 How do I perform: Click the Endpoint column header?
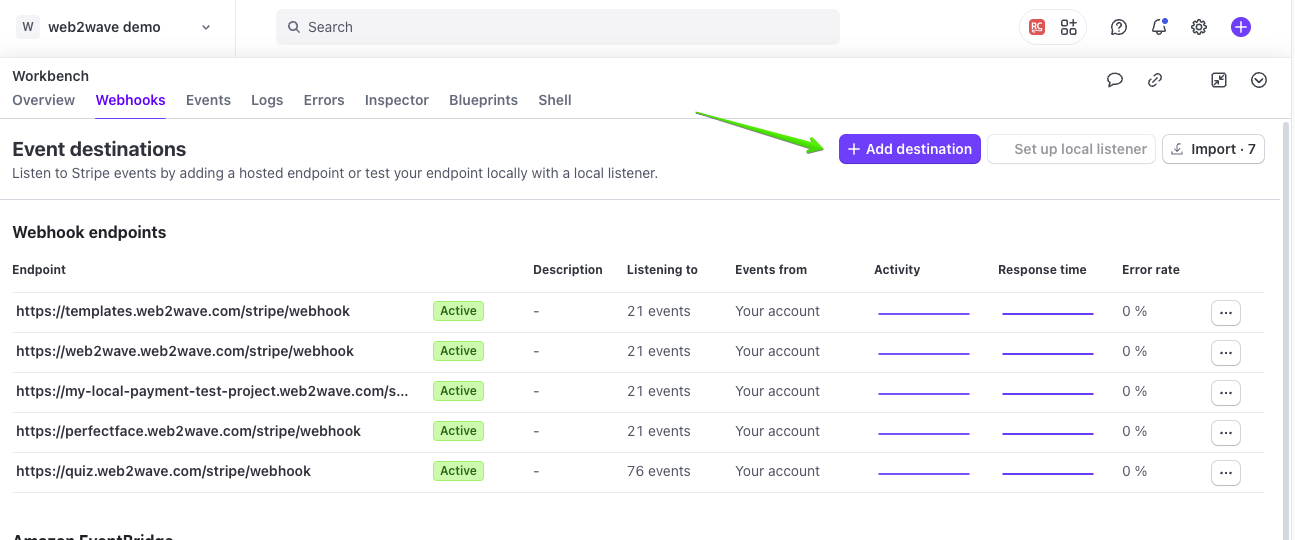tap(39, 270)
